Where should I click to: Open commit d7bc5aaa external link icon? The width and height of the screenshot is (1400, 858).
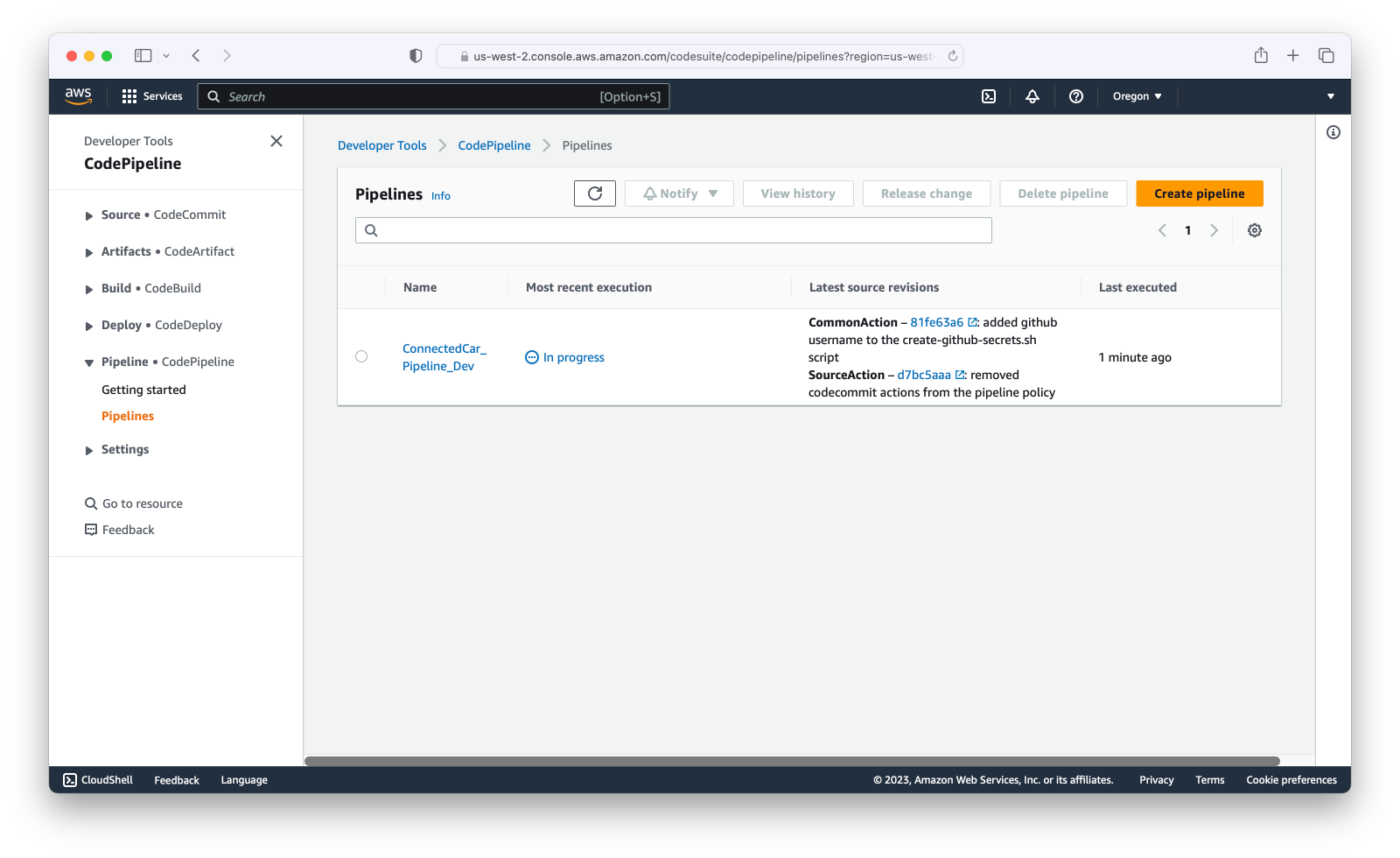[x=960, y=375]
